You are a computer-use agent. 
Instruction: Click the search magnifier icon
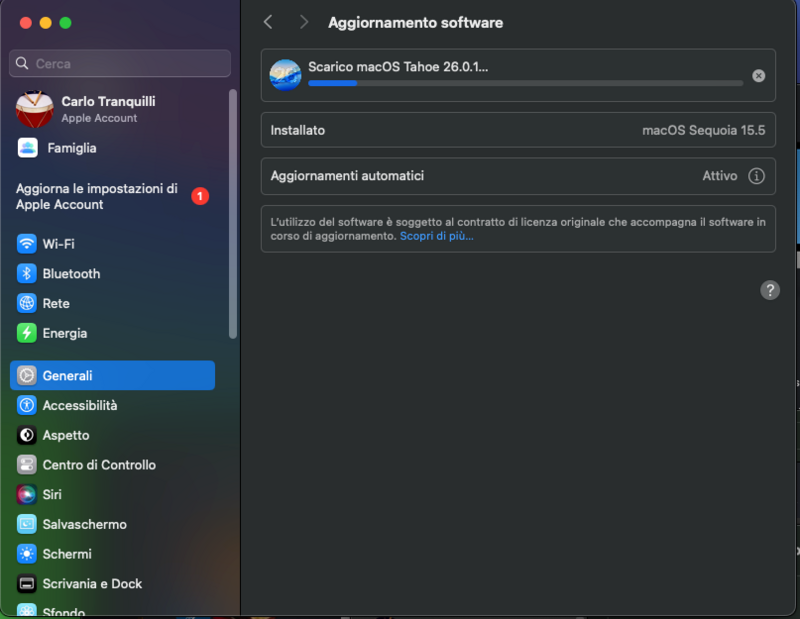click(22, 63)
